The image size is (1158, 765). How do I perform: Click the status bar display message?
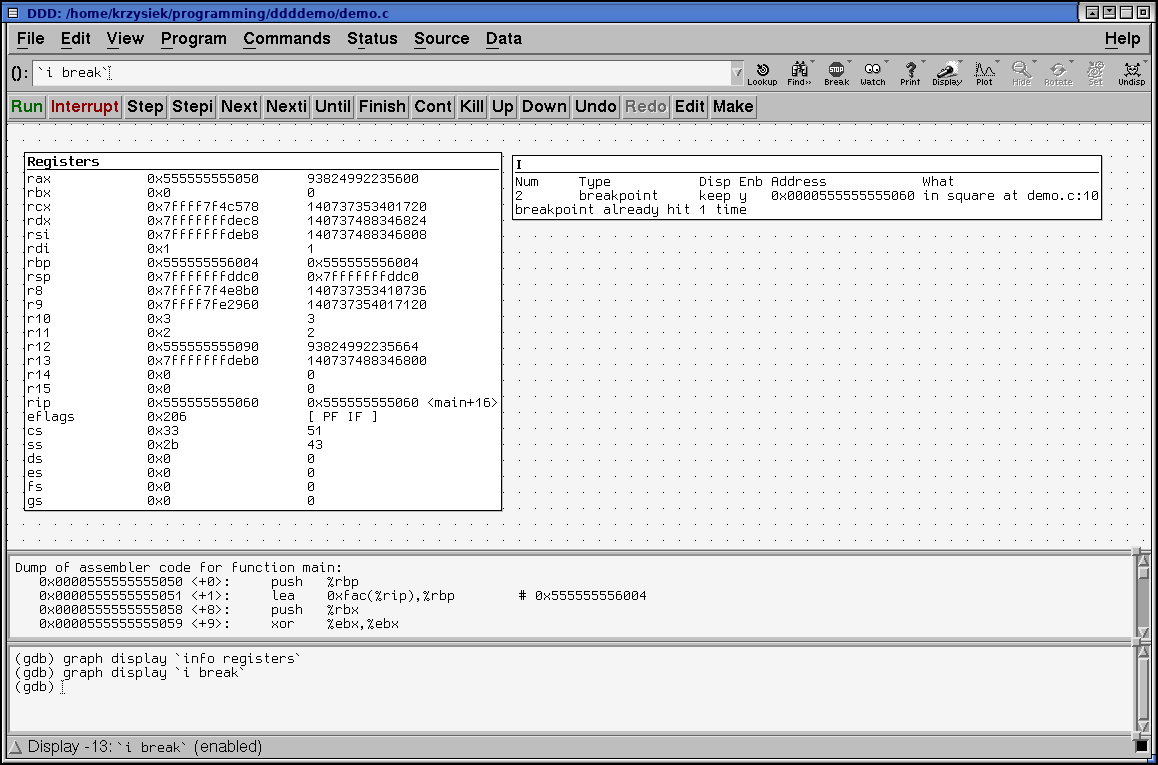click(x=145, y=747)
